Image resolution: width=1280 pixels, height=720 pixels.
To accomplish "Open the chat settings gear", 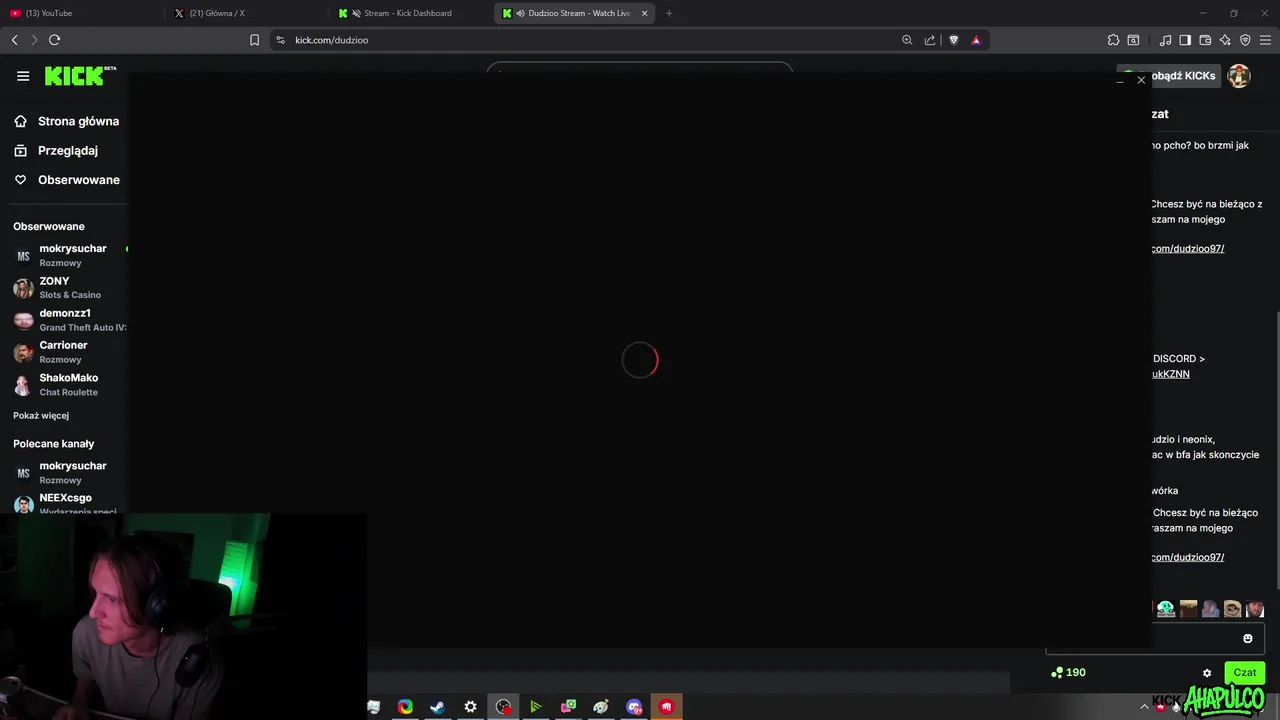I will click(1207, 673).
